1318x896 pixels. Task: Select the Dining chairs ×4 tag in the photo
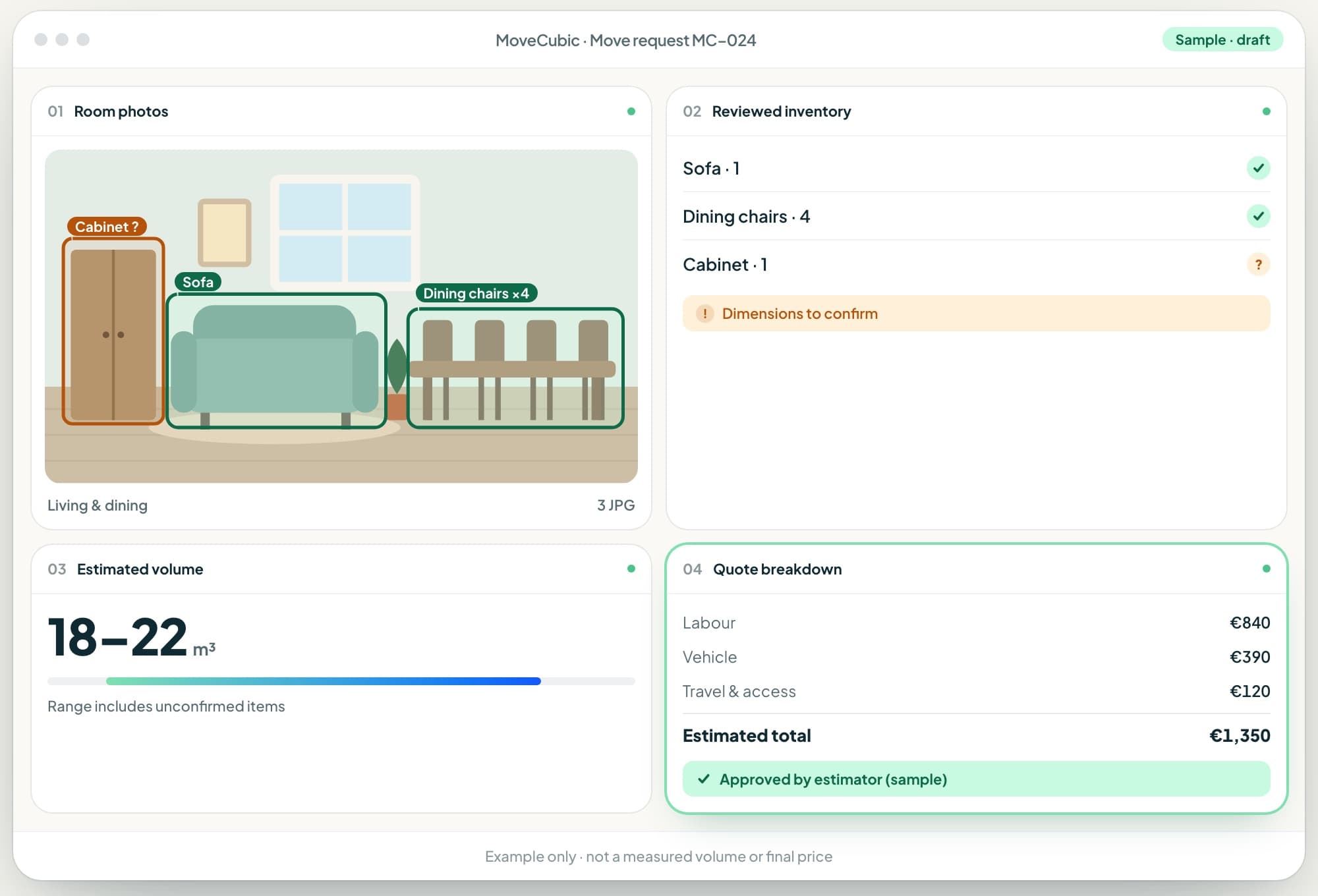476,293
